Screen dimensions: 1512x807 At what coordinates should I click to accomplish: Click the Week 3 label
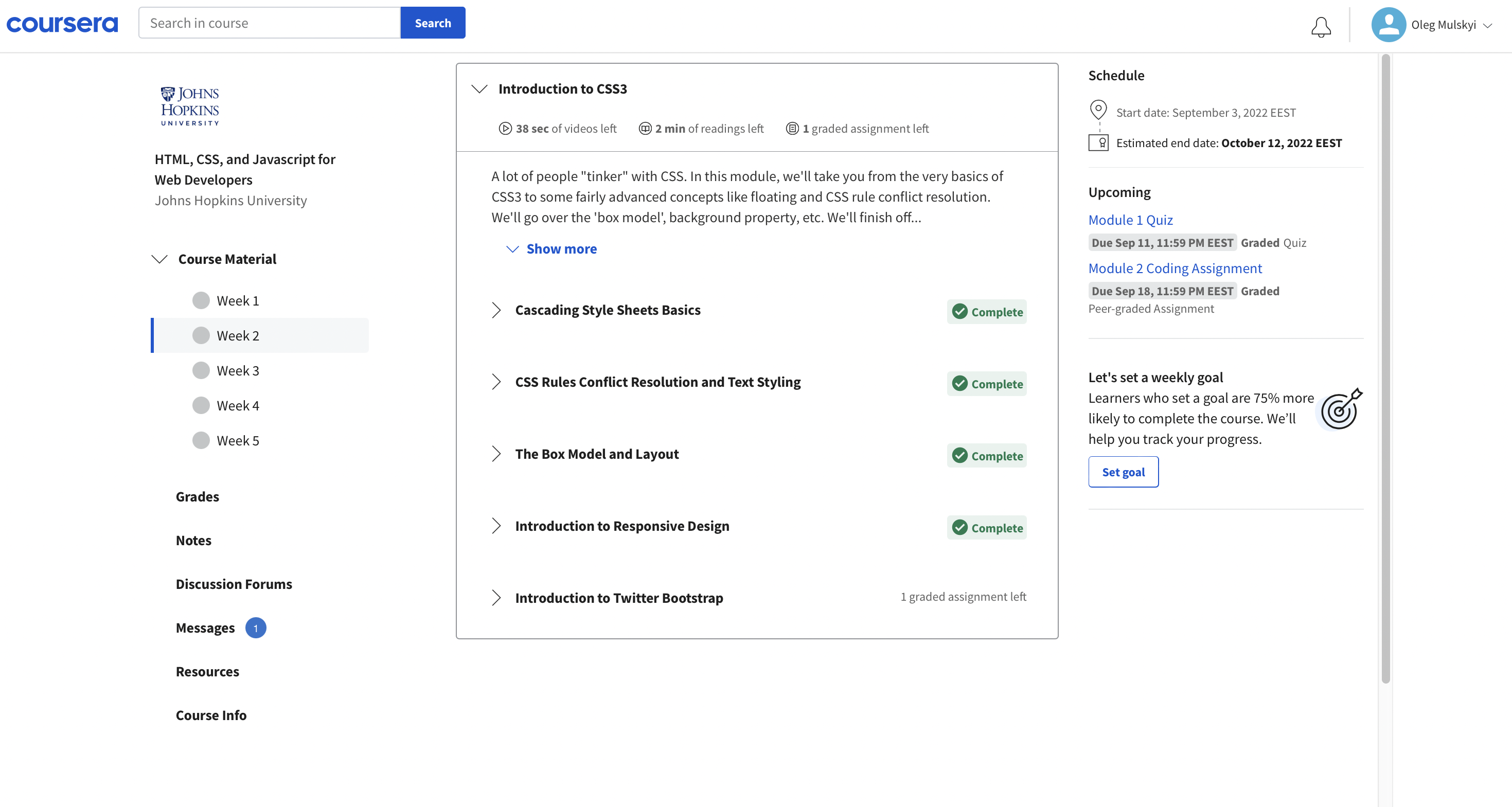(238, 370)
